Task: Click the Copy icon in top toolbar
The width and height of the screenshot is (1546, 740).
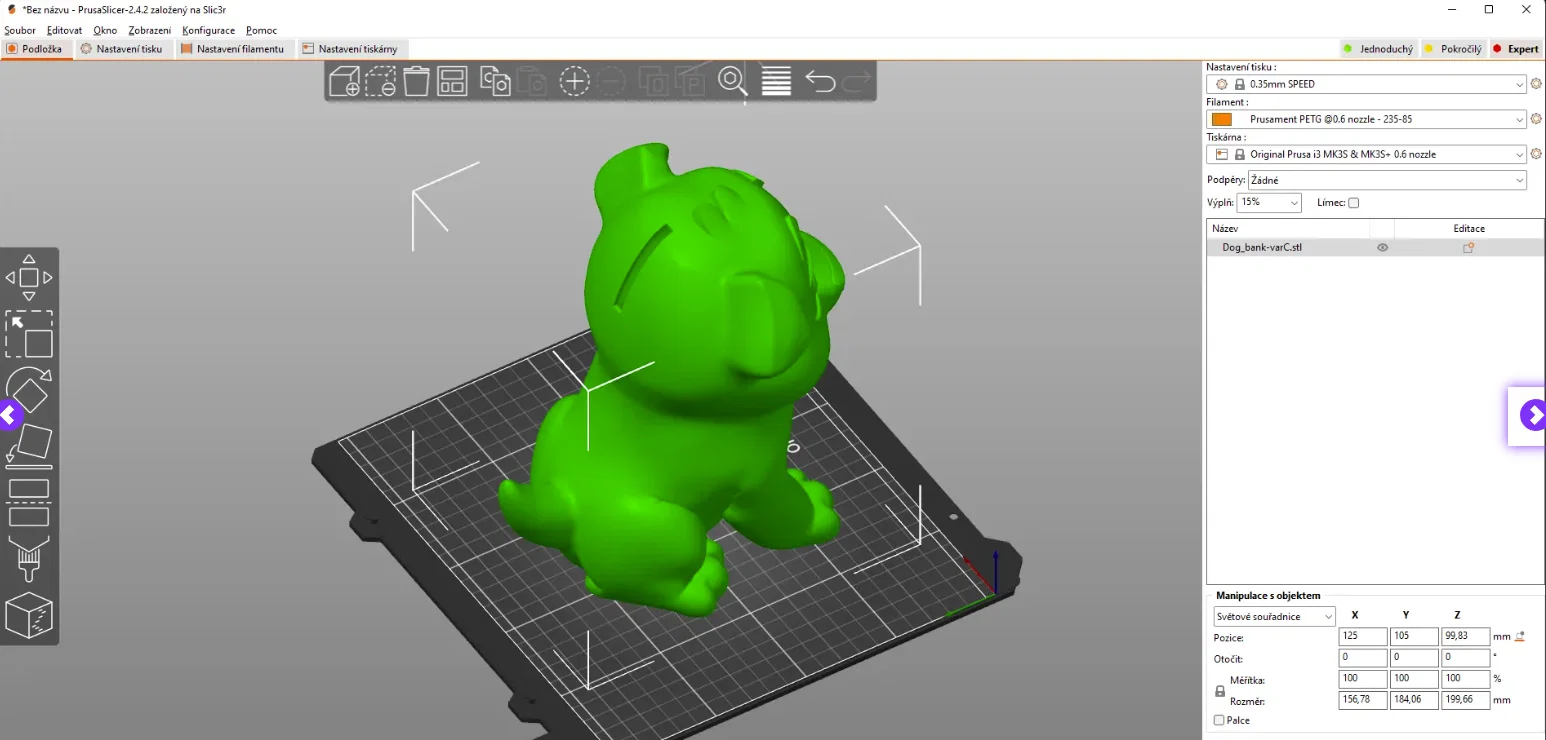Action: [495, 81]
